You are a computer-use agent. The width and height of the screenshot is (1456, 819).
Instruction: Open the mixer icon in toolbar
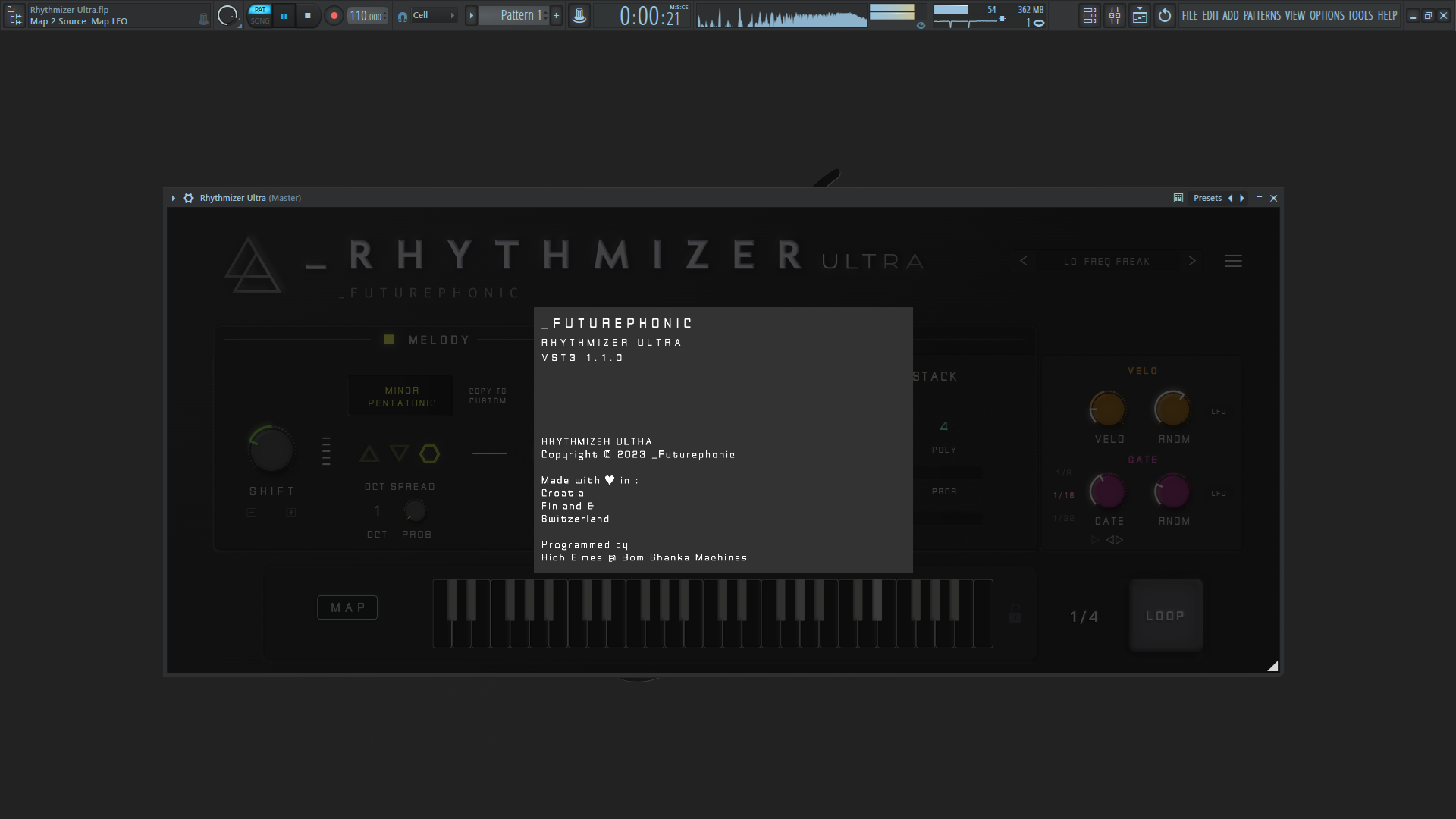tap(1115, 15)
